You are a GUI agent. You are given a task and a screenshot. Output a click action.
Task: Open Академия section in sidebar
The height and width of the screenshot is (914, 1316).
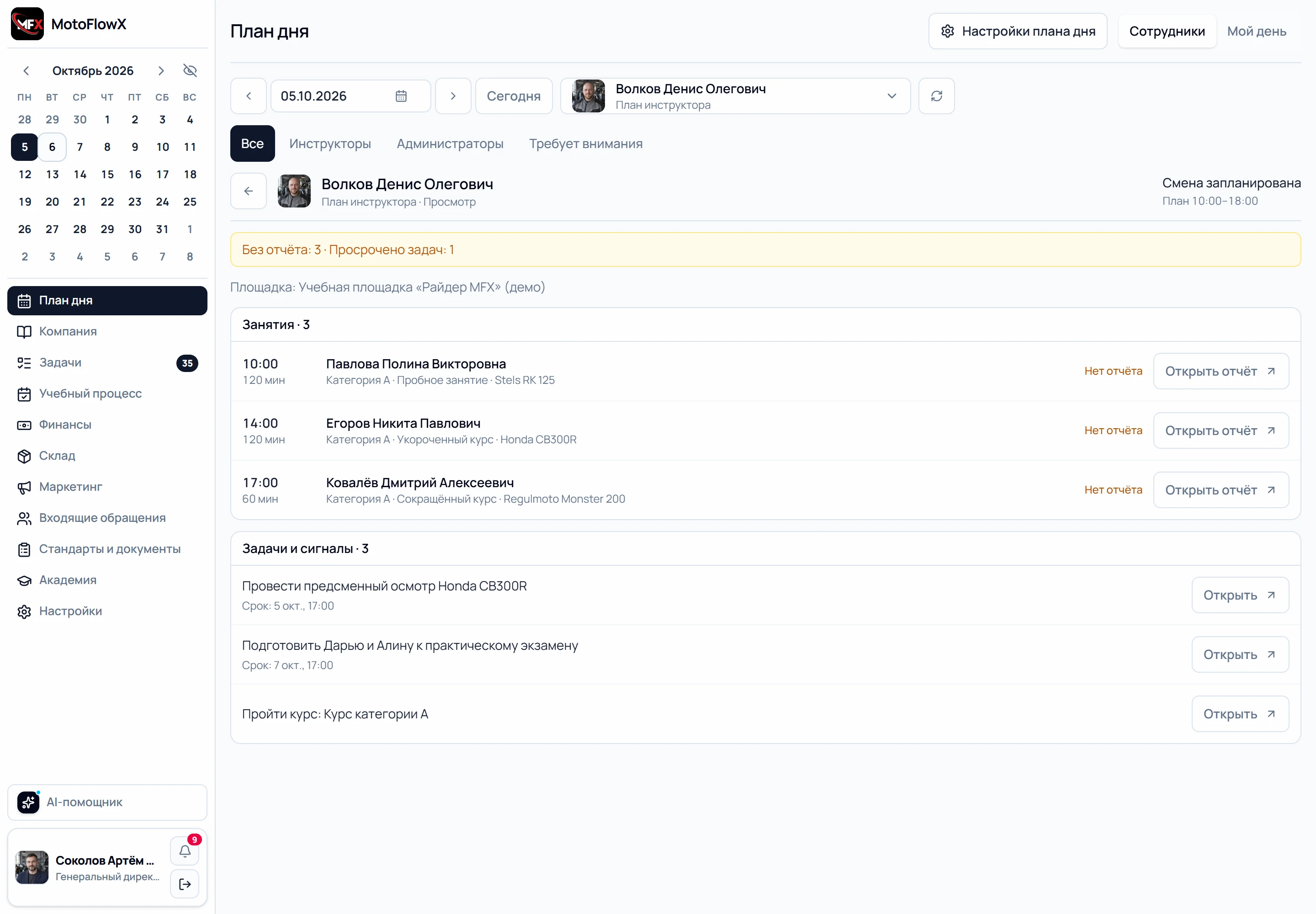point(107,580)
